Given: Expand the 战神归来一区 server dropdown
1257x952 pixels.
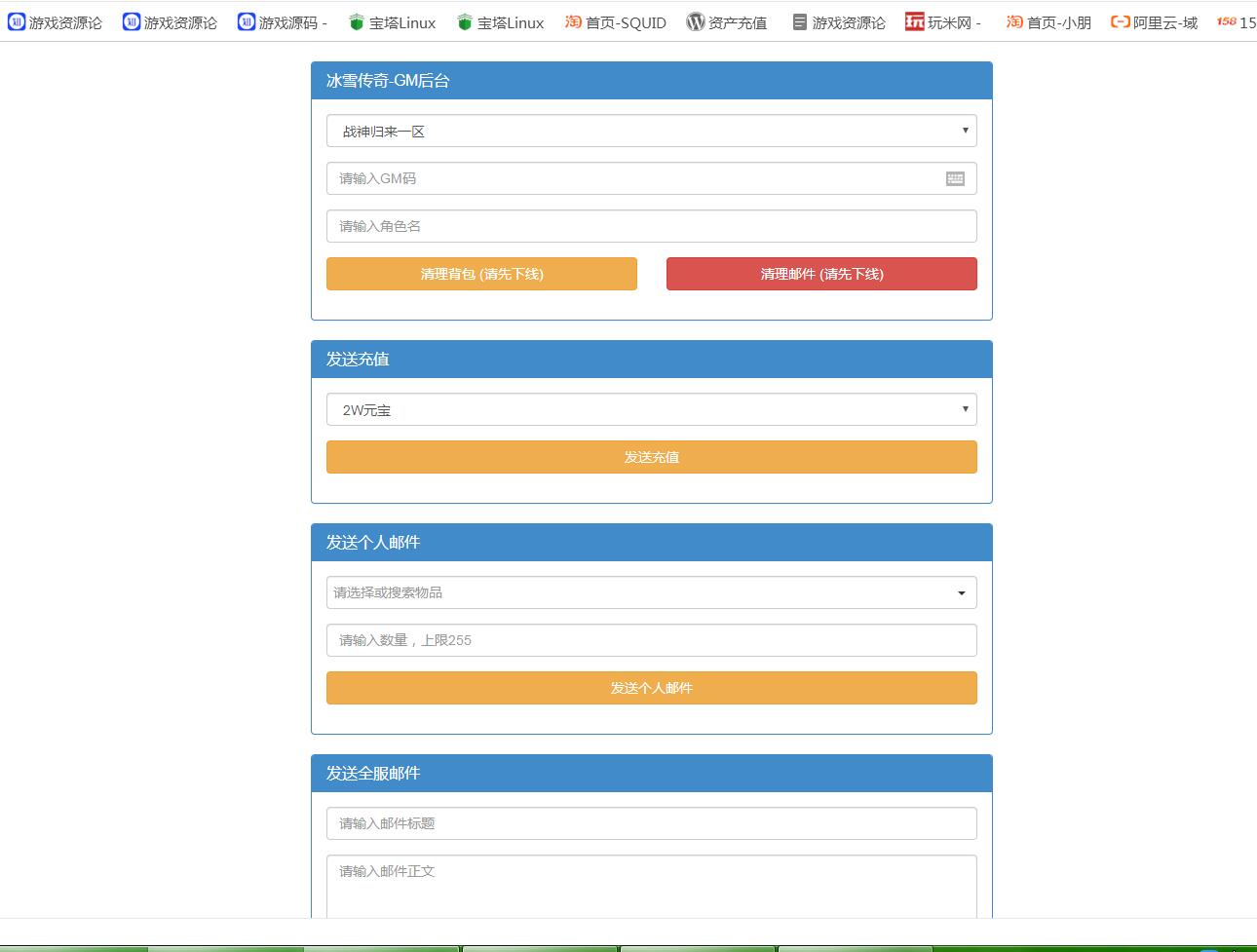Looking at the screenshot, I should [x=651, y=132].
